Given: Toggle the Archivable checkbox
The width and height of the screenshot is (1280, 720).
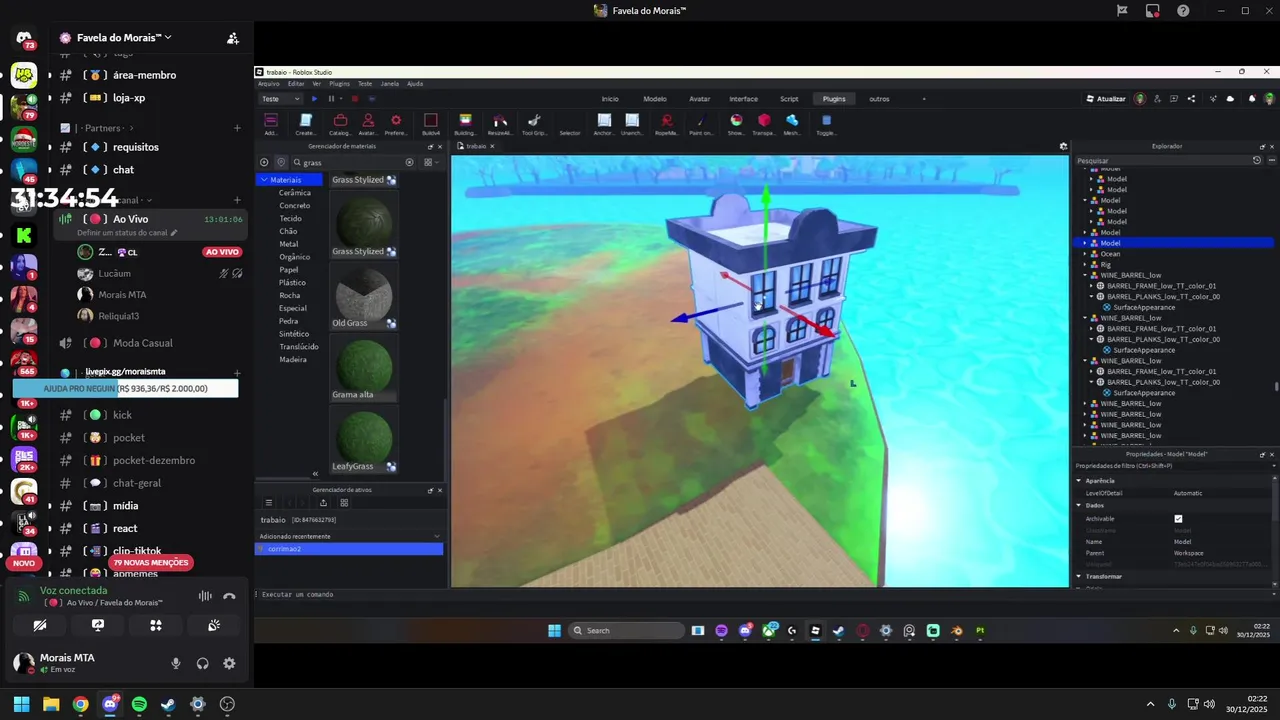Looking at the screenshot, I should coord(1178,519).
